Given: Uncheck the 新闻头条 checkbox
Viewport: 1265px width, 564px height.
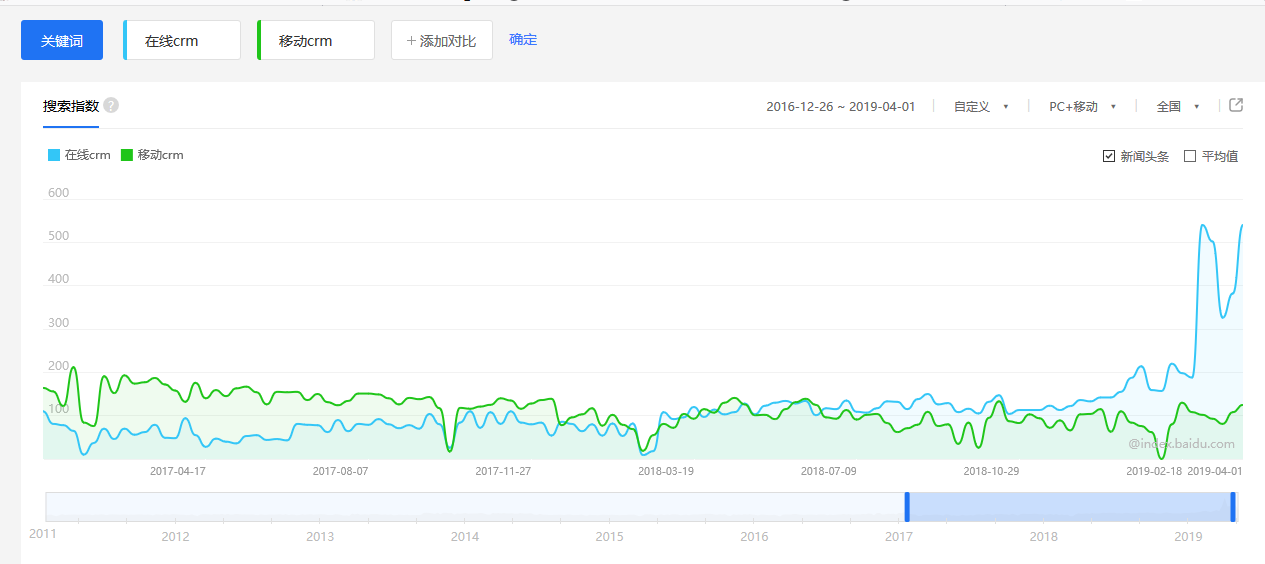Looking at the screenshot, I should tap(1109, 156).
